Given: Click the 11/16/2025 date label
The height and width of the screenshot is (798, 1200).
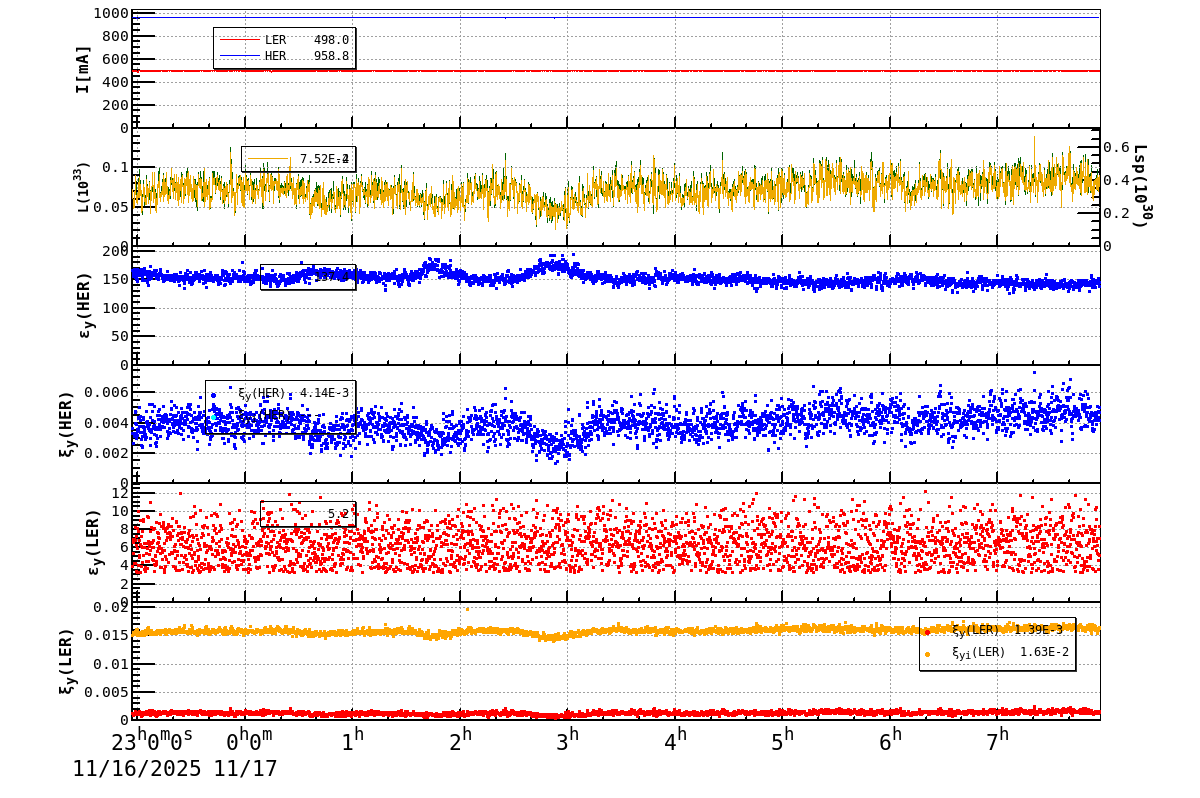Looking at the screenshot, I should [136, 769].
